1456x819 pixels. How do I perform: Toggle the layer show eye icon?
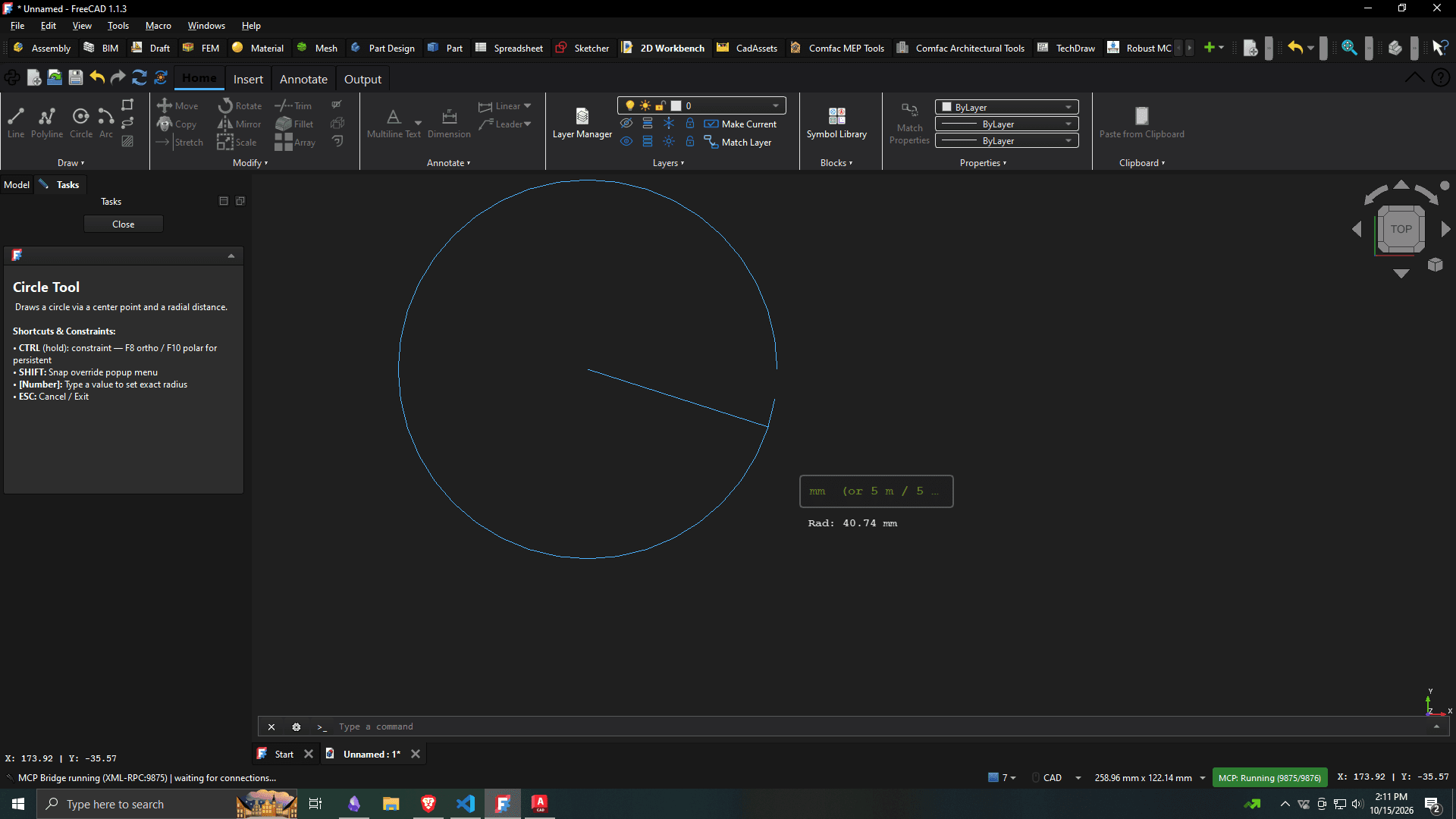click(626, 141)
